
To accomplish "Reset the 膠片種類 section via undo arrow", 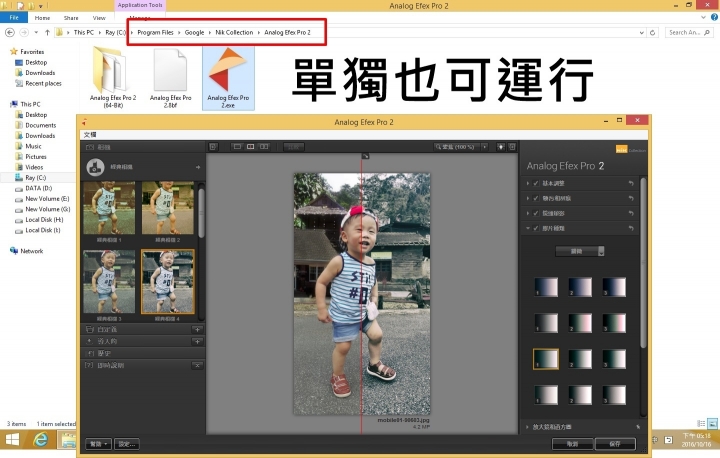I will 631,228.
